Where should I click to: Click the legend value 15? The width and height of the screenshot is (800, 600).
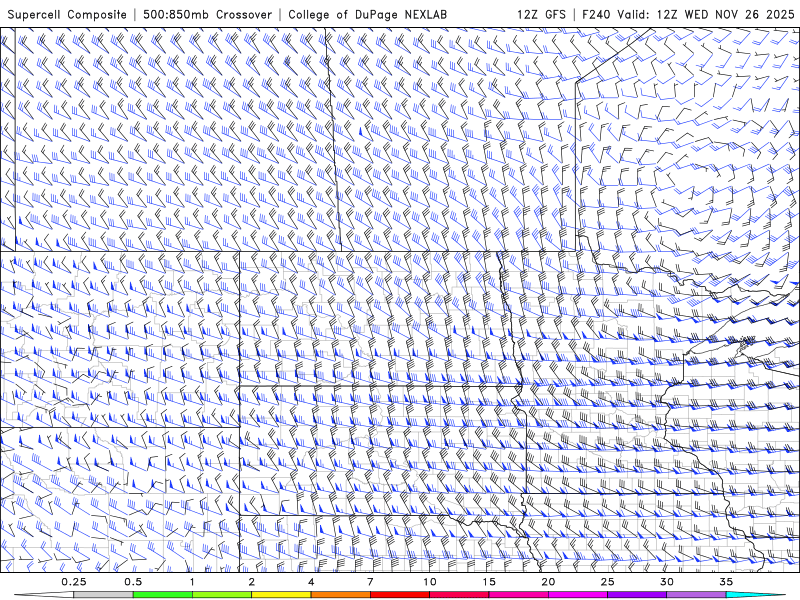[489, 582]
